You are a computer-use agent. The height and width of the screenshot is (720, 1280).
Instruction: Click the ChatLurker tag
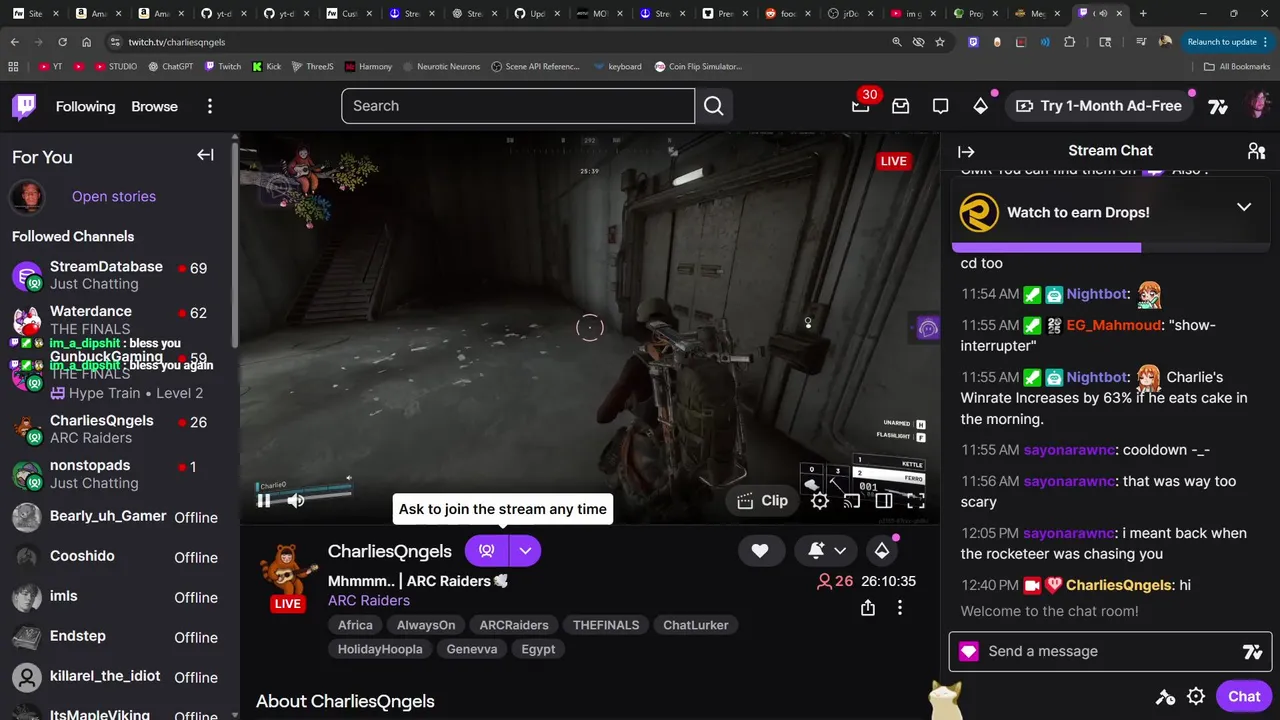(696, 625)
